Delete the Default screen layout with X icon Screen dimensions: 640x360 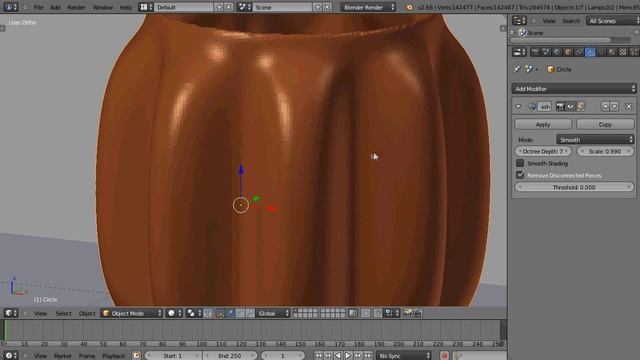click(229, 7)
